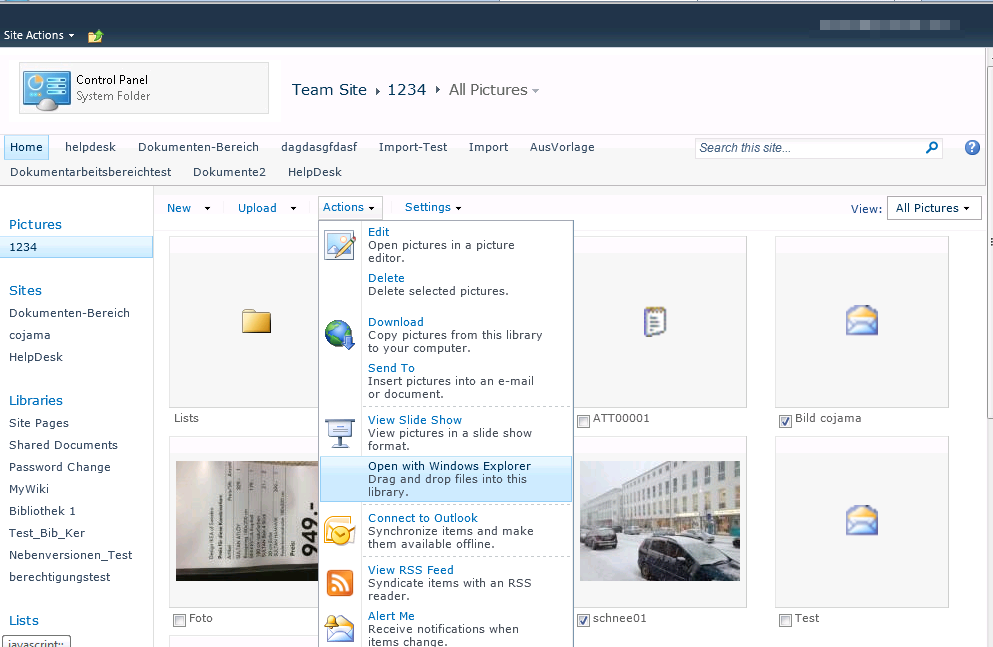Check the Foto picture checkbox
The height and width of the screenshot is (647, 993).
(179, 620)
